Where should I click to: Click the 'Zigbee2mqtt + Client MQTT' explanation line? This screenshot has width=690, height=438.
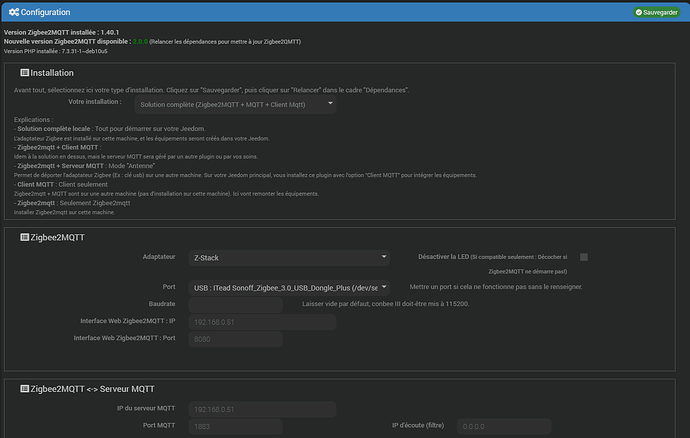point(57,147)
